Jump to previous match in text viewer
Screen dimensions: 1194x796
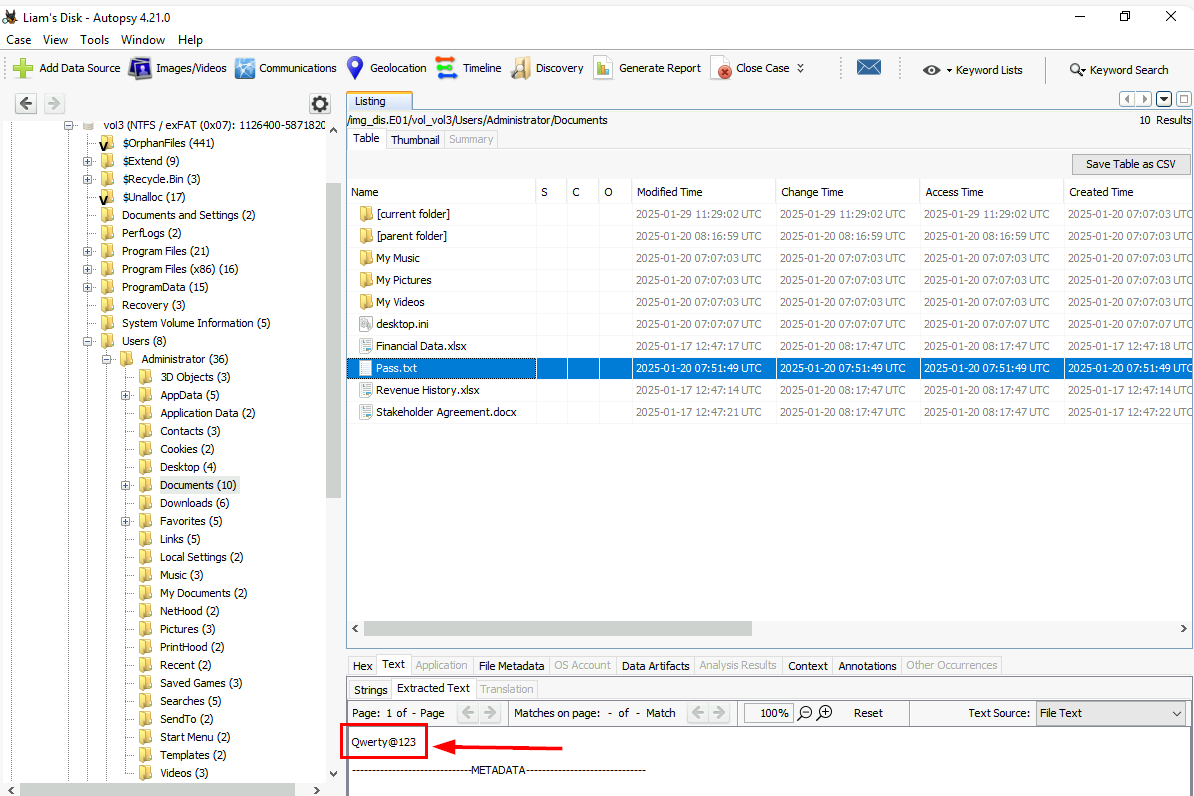click(697, 713)
